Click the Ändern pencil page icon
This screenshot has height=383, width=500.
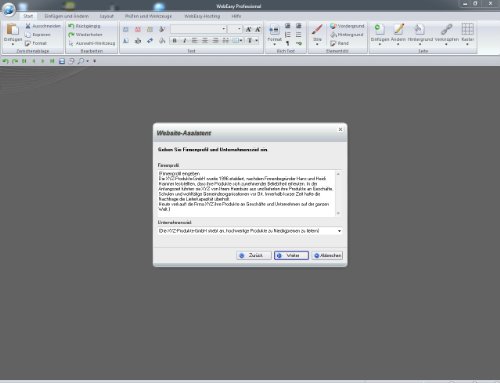tap(399, 29)
